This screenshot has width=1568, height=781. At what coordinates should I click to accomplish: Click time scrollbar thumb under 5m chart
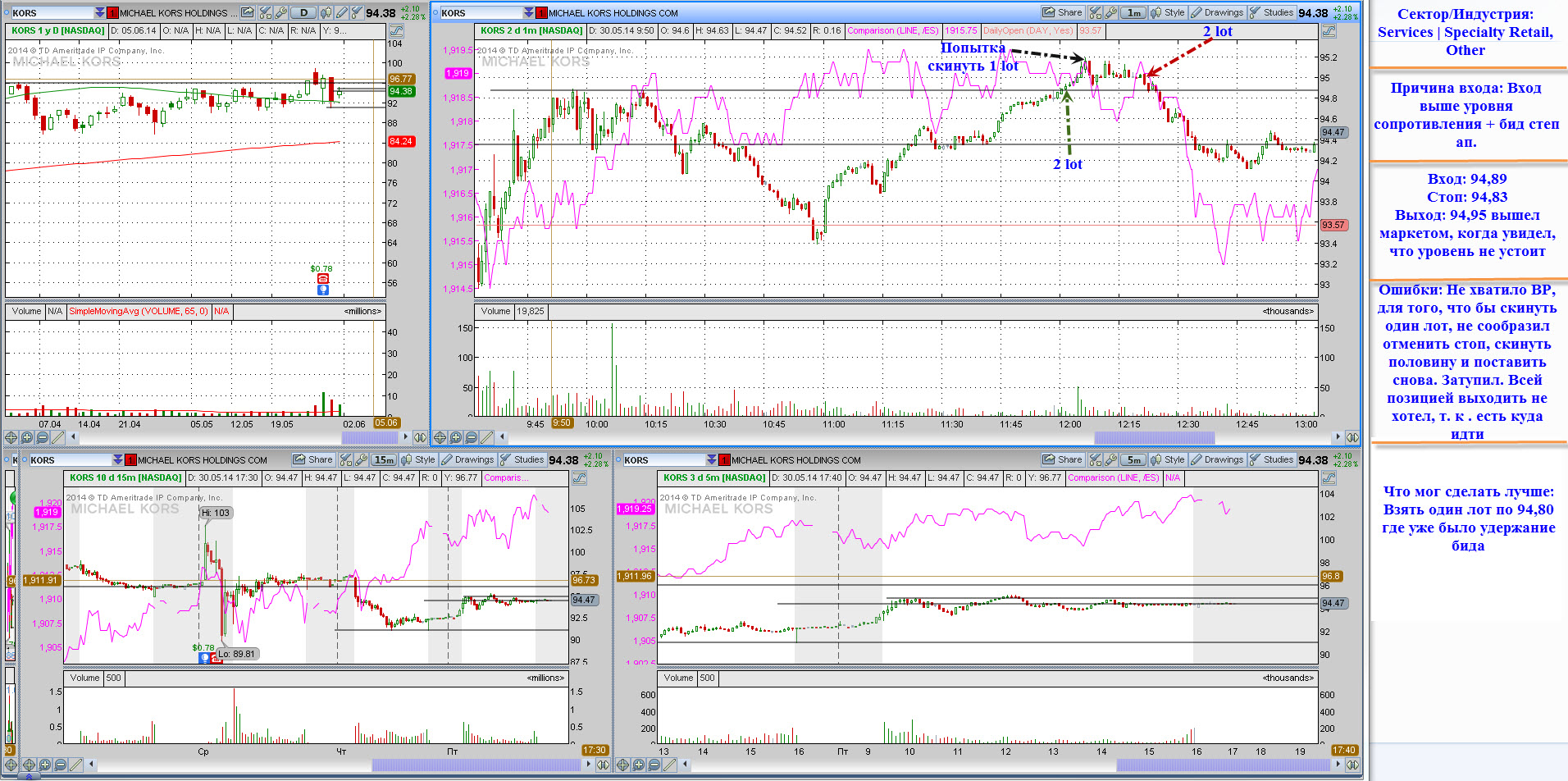(x=1222, y=765)
